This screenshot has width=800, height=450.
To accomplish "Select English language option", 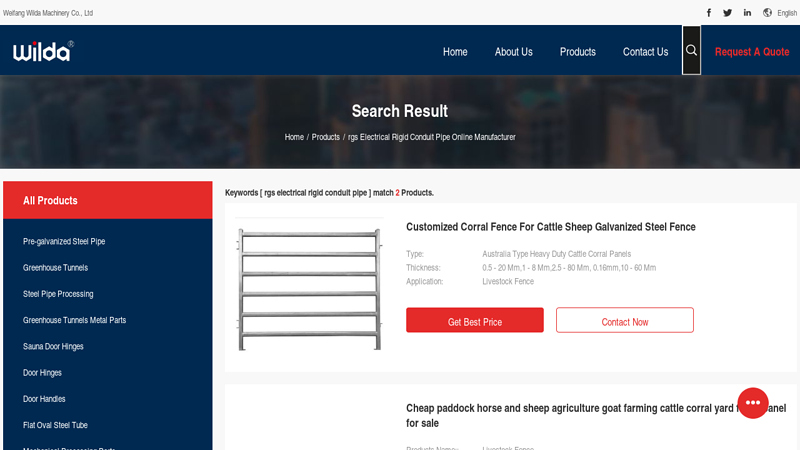I will [x=787, y=13].
